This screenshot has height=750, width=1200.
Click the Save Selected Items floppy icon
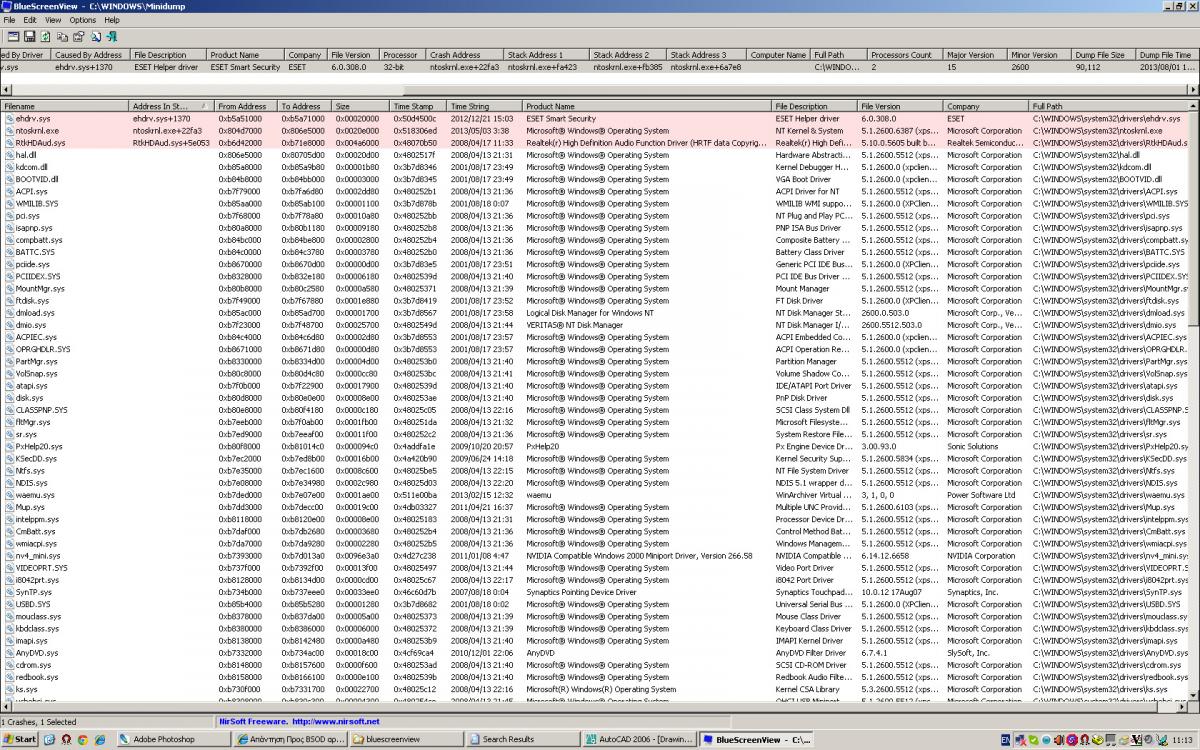[30, 36]
